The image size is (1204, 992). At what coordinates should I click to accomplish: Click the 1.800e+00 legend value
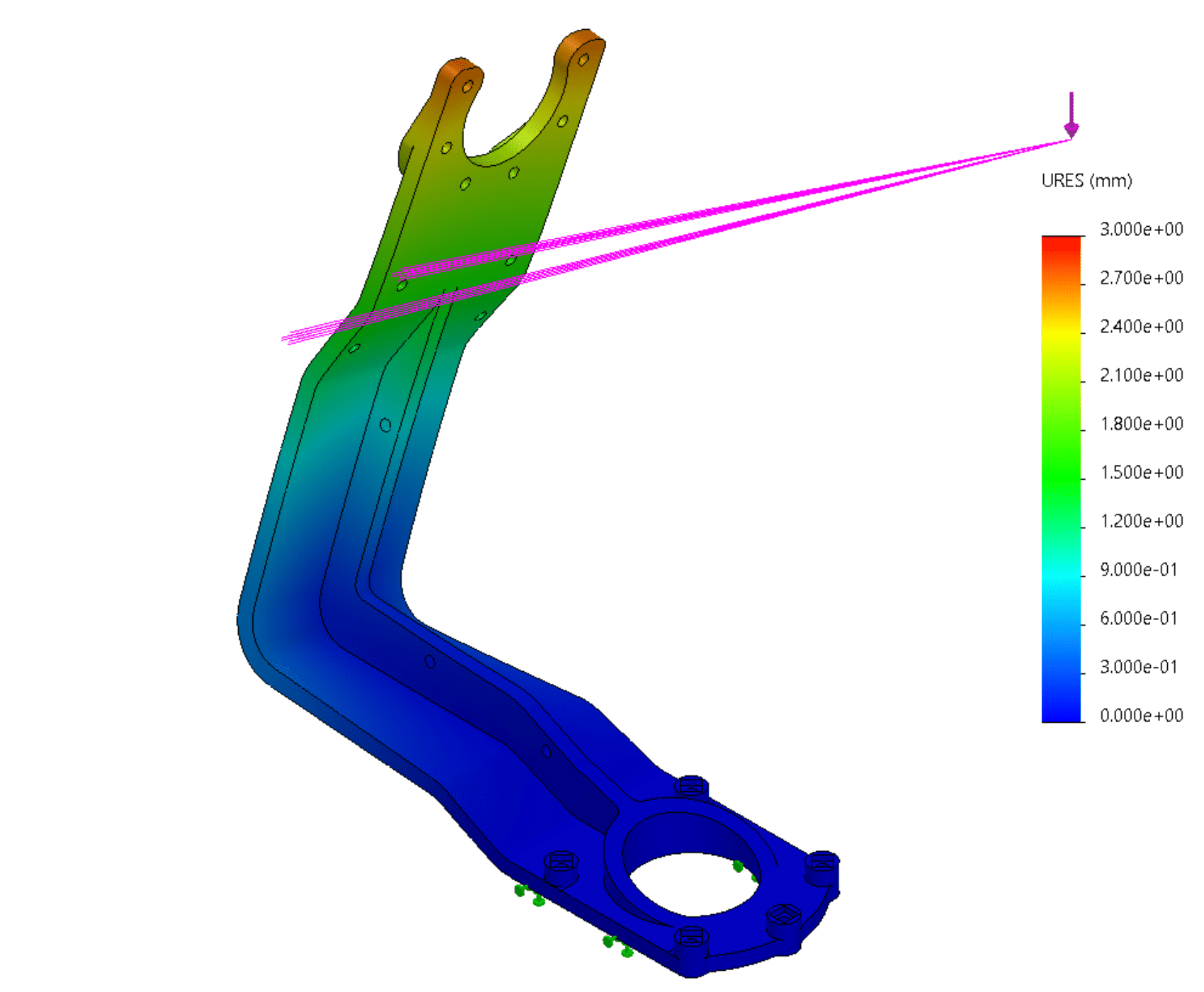(1141, 424)
